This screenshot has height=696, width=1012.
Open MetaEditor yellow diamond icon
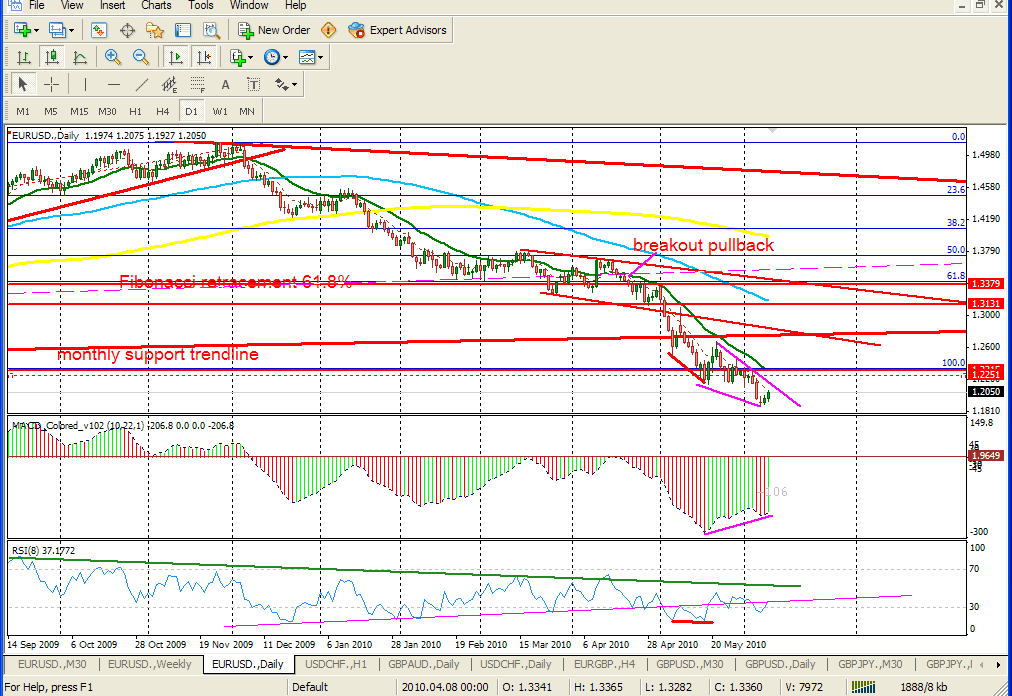tap(329, 30)
